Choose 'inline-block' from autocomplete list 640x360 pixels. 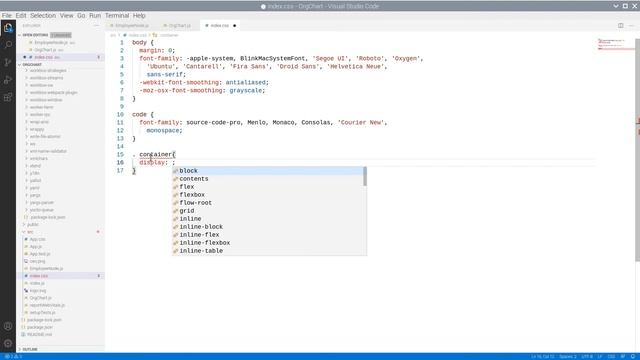tap(268, 227)
